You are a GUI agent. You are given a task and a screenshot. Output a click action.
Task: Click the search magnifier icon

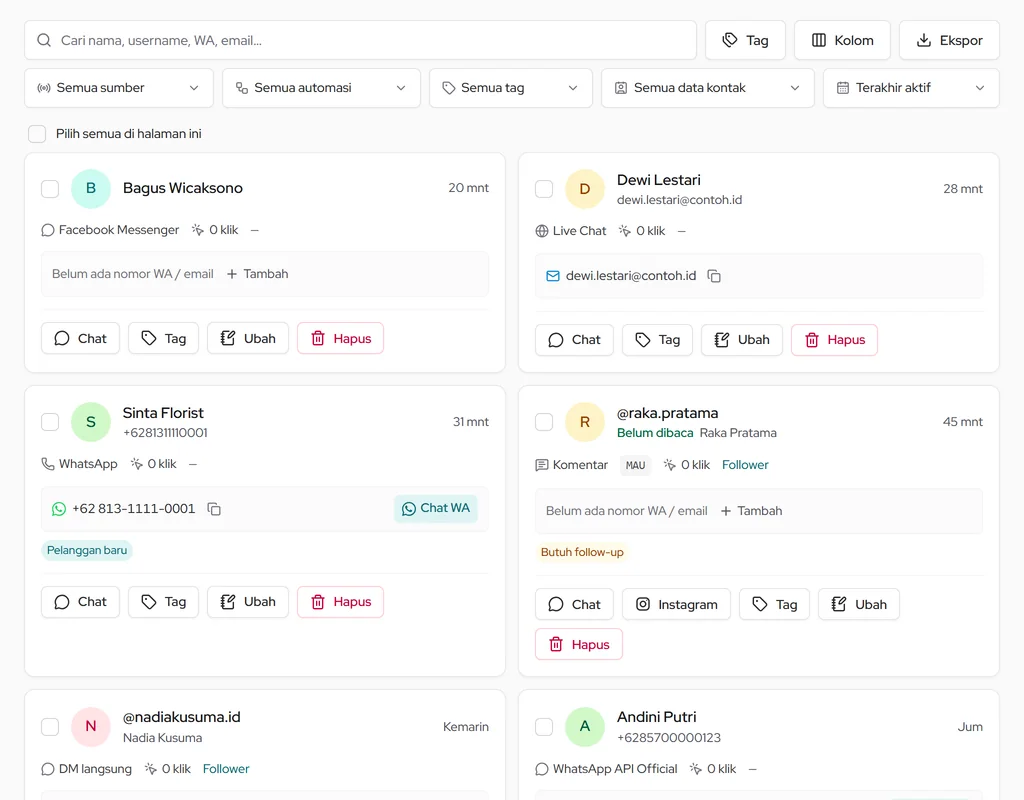click(x=44, y=40)
